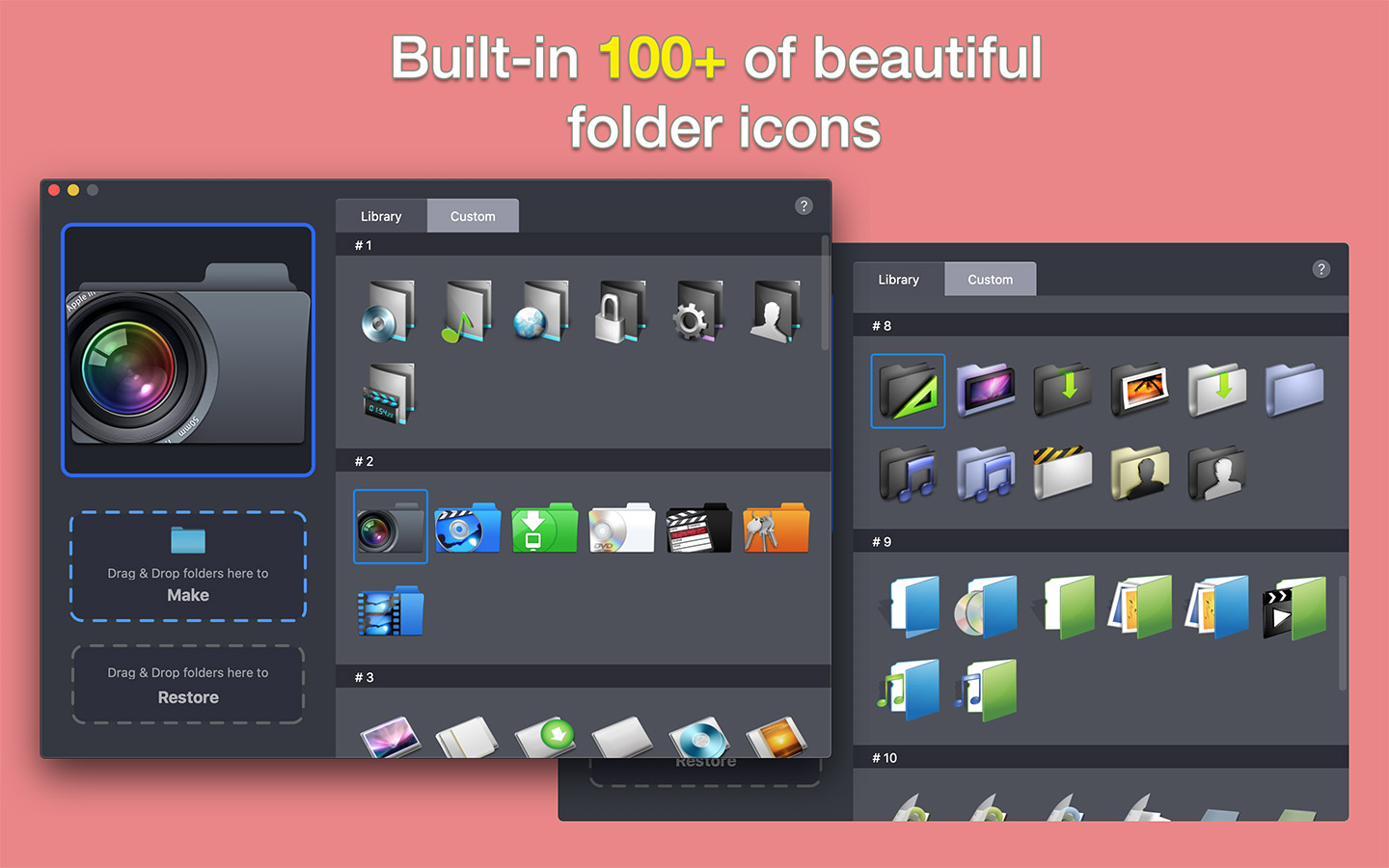Image resolution: width=1389 pixels, height=868 pixels.
Task: Click the large camera folder preview
Action: (188, 350)
